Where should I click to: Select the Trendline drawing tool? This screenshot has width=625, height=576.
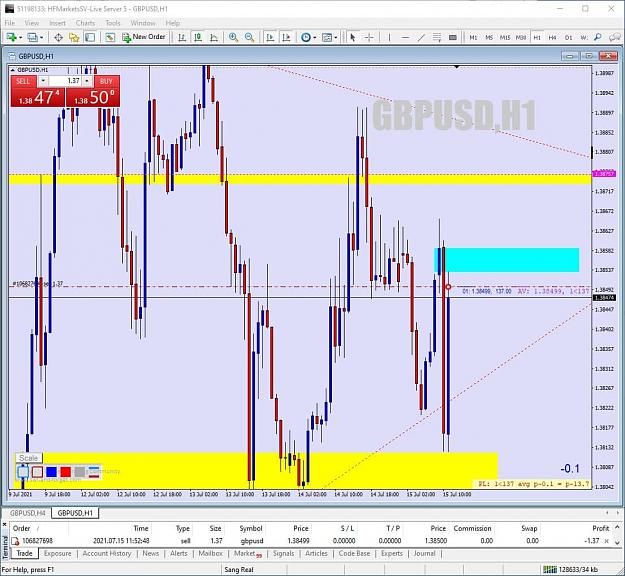[421, 37]
